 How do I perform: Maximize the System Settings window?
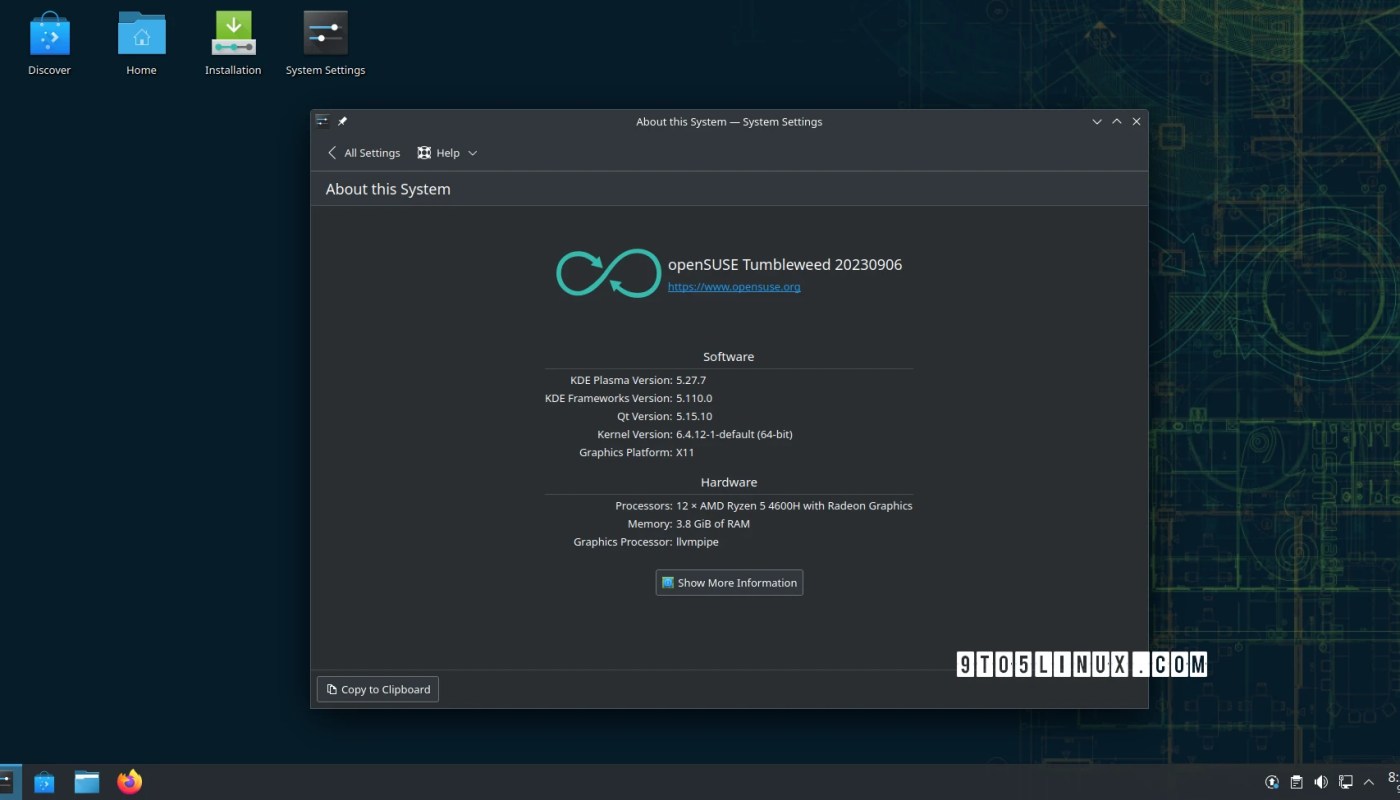pos(1117,122)
